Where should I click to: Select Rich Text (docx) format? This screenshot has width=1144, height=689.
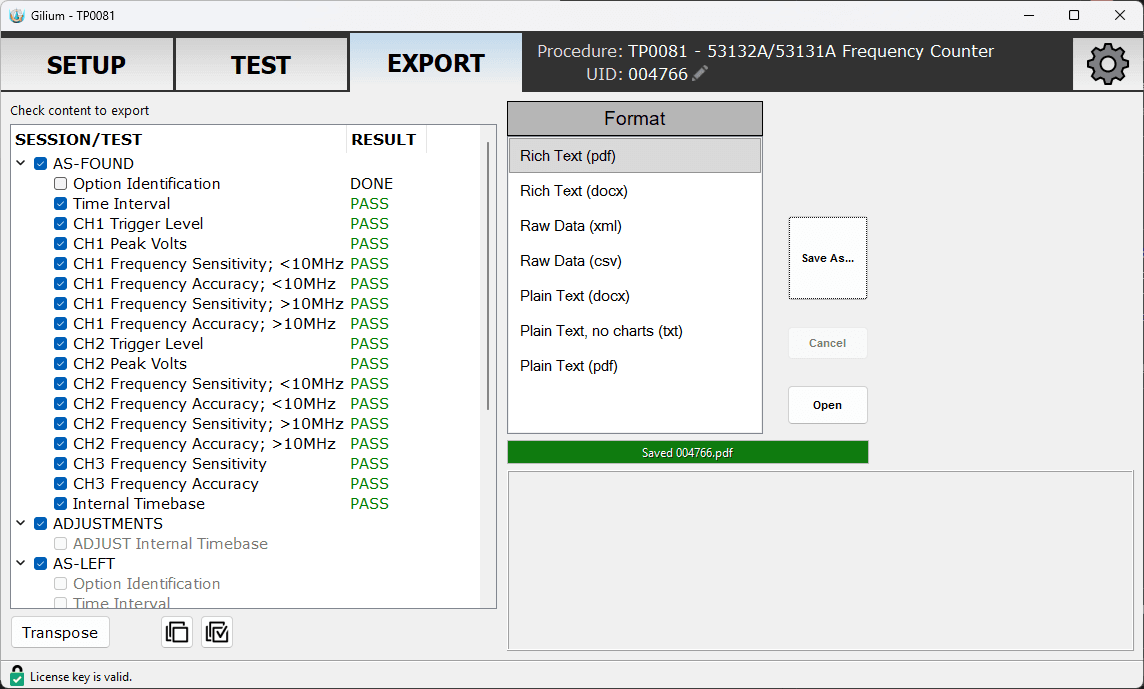coord(635,191)
